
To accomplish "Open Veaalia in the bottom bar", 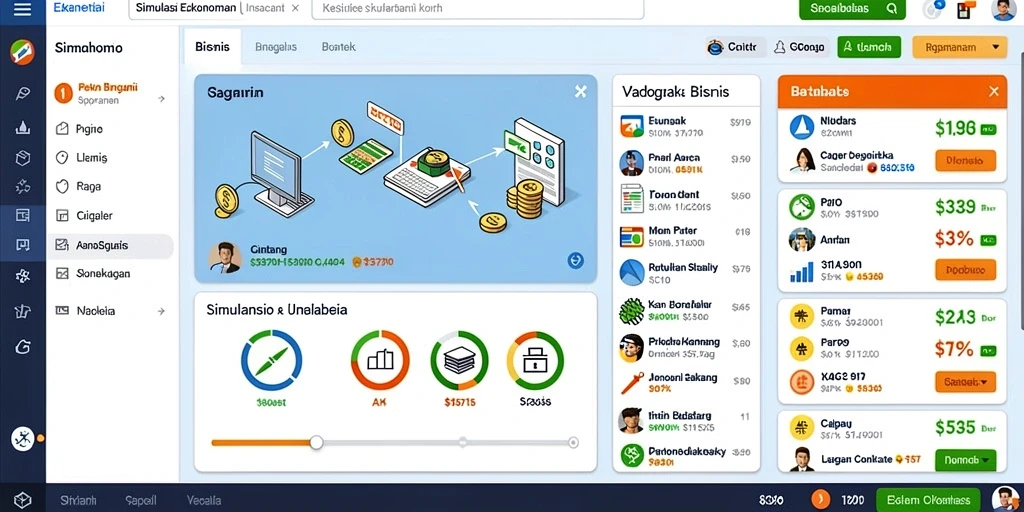I will (203, 501).
